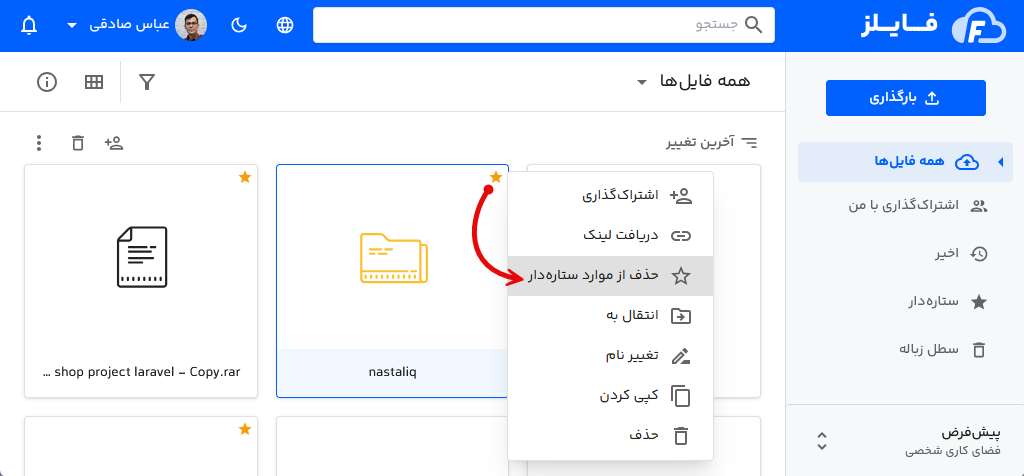Choose دریافت لینک in context menu
This screenshot has width=1024, height=476.
[610, 236]
